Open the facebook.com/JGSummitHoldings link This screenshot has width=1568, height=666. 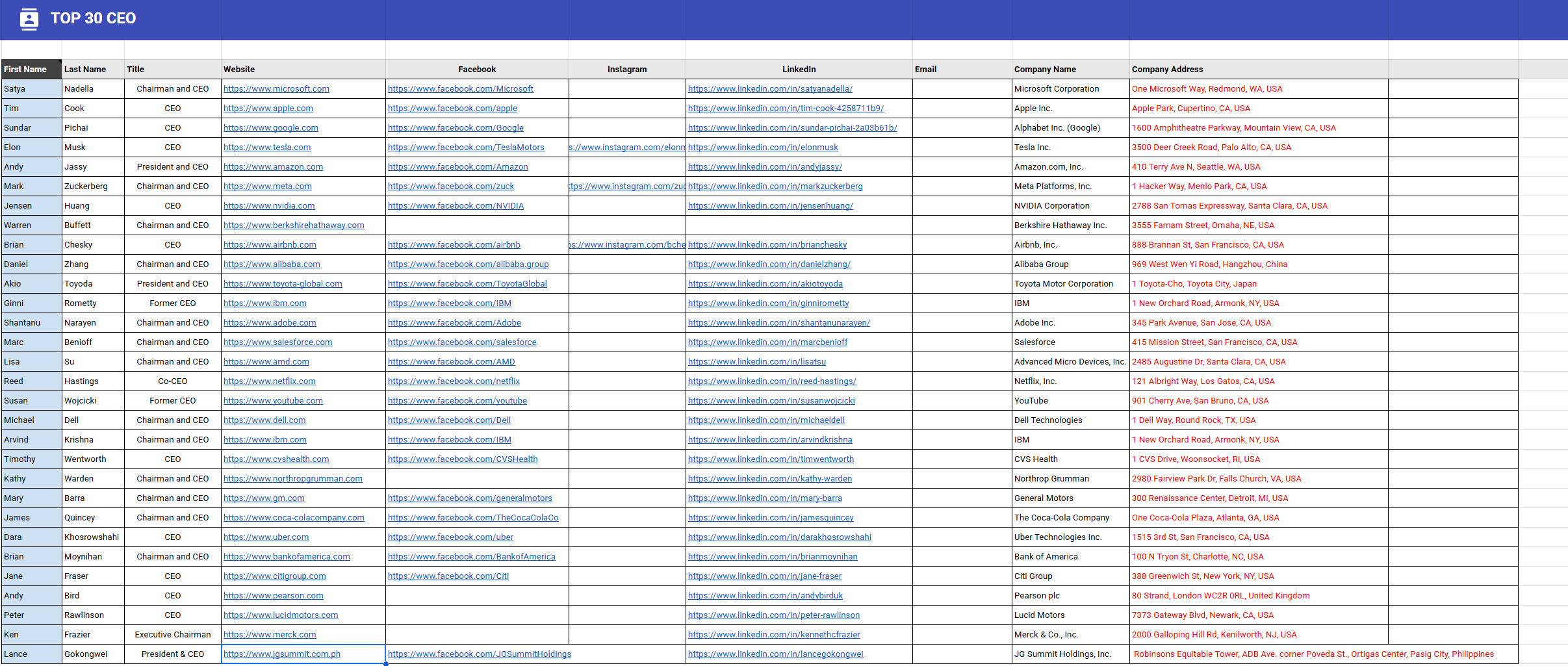click(480, 654)
